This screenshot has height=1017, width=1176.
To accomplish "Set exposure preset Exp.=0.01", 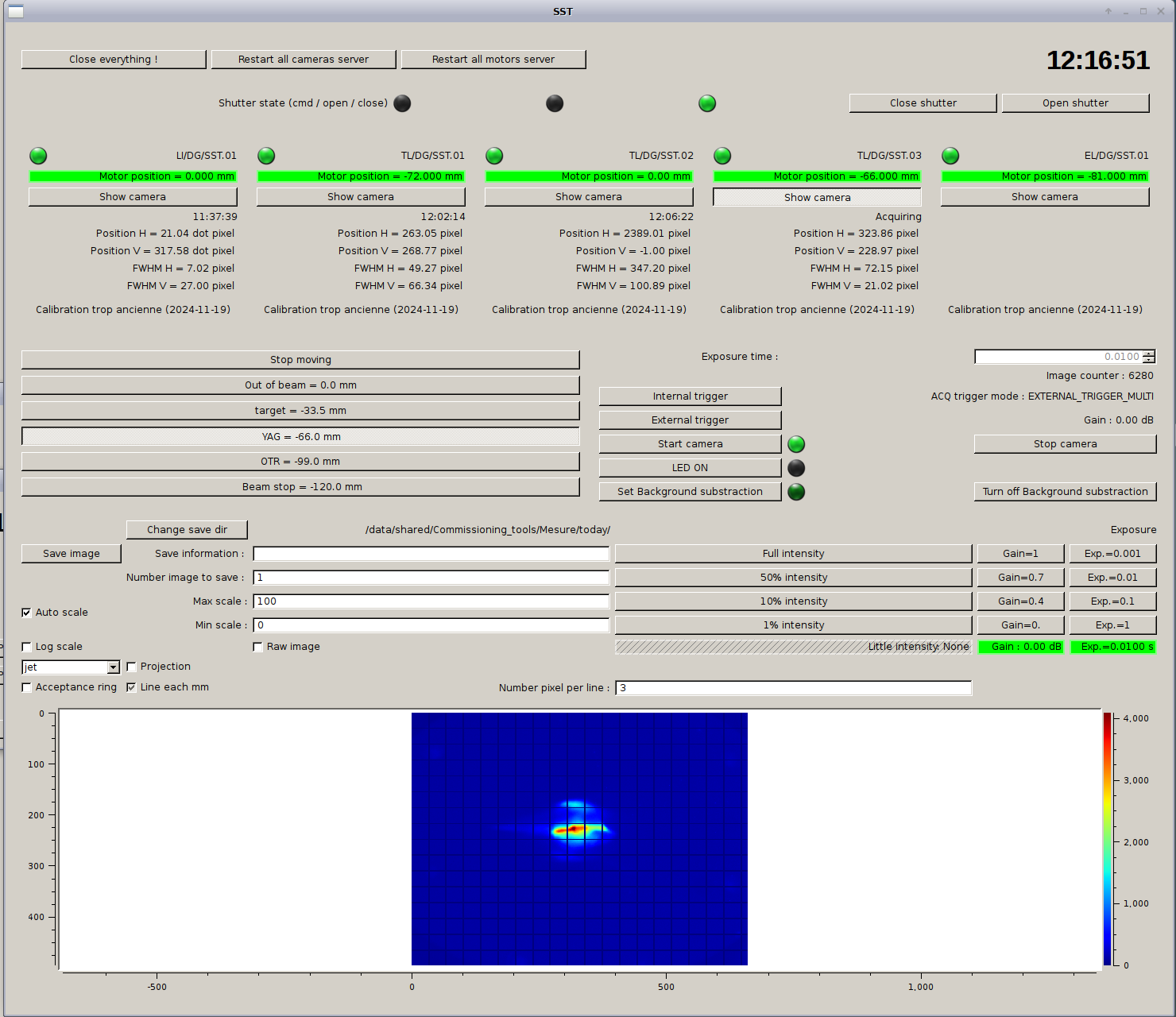I will tap(1112, 578).
